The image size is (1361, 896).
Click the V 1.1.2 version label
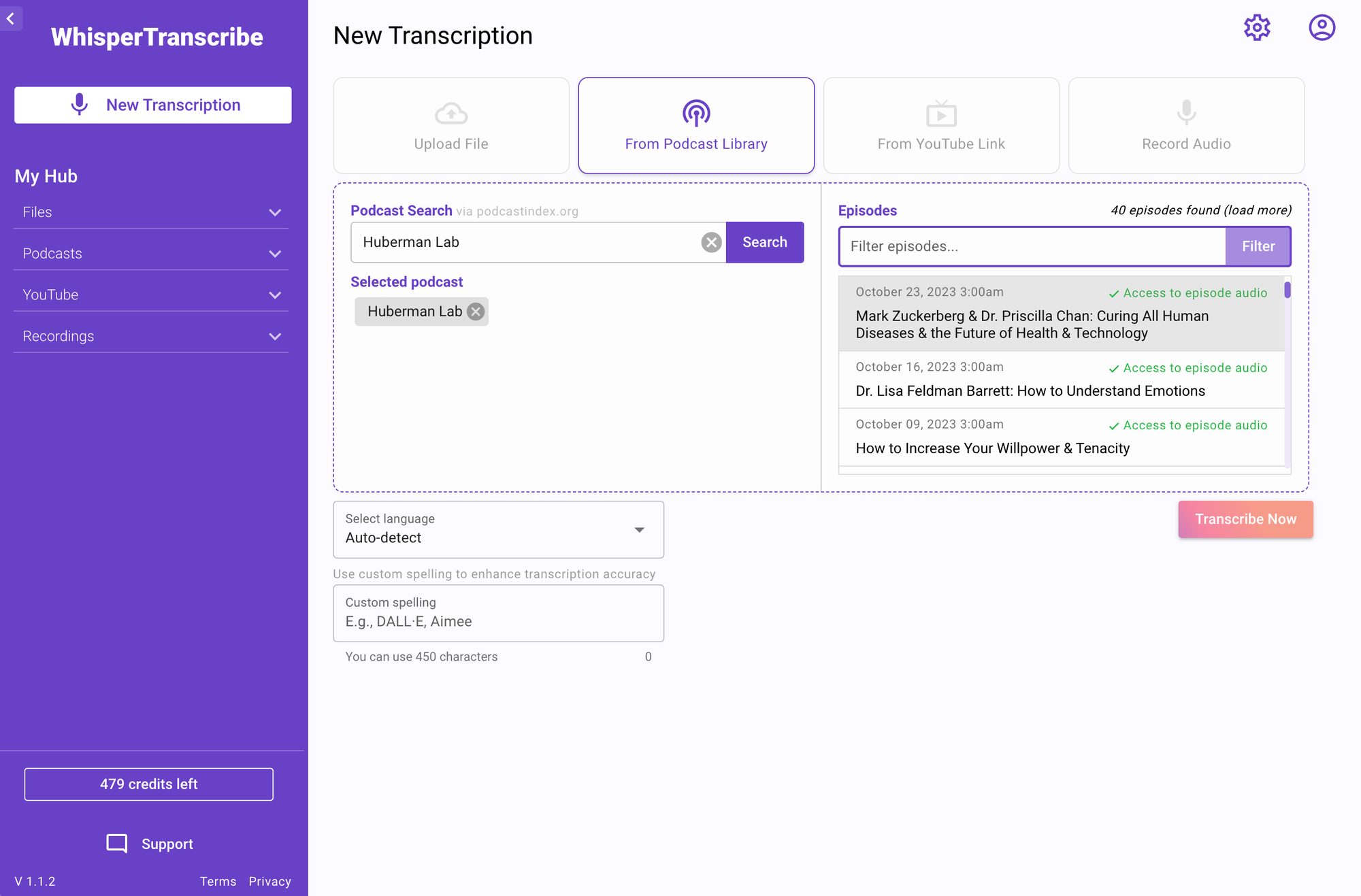[35, 881]
